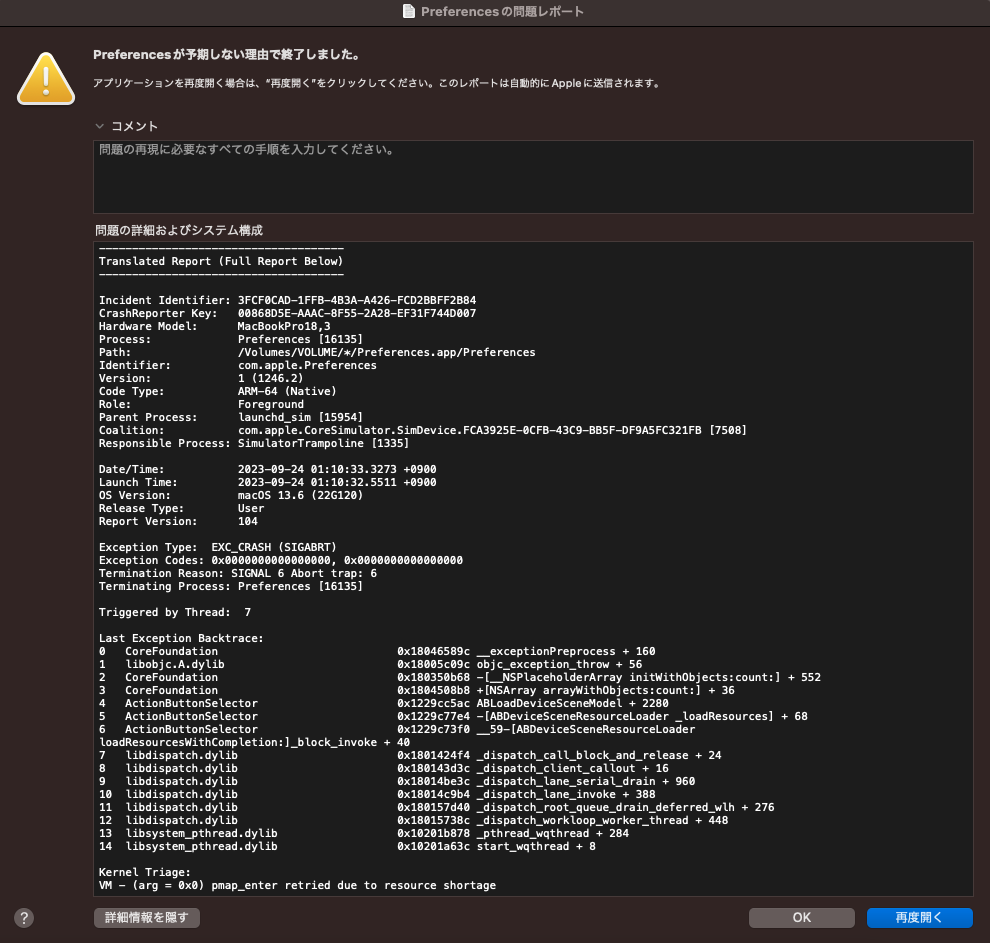Click the Release Type User line

pos(182,508)
